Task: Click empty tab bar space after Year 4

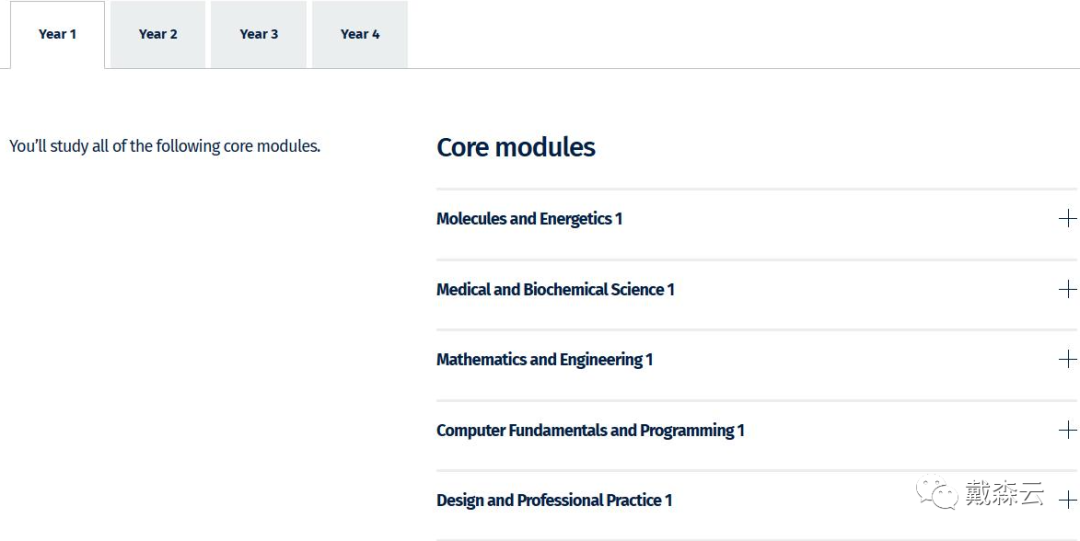Action: coord(744,34)
